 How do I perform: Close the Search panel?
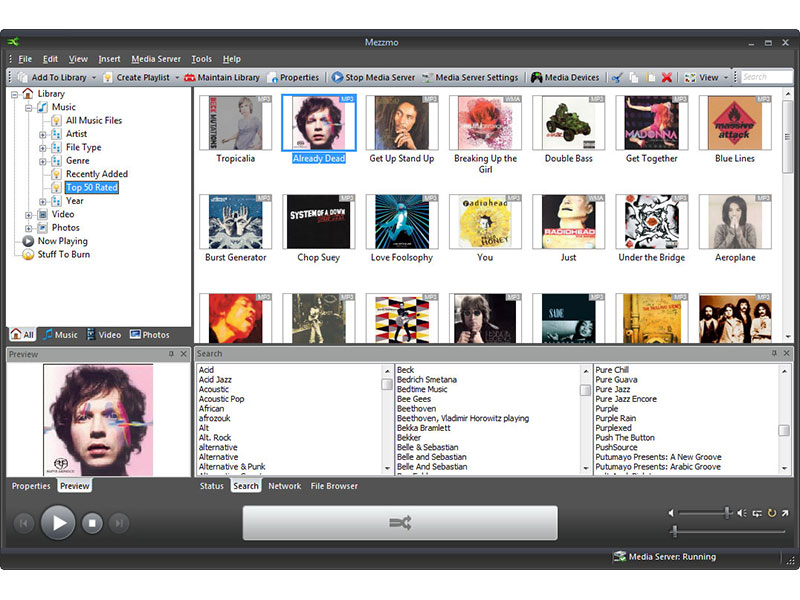pos(787,353)
